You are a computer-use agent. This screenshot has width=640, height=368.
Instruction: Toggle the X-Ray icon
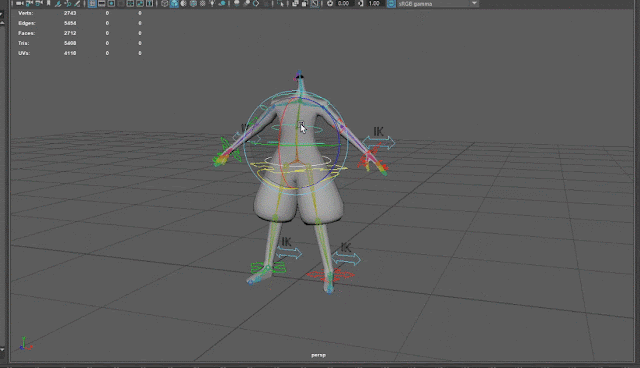pos(295,3)
